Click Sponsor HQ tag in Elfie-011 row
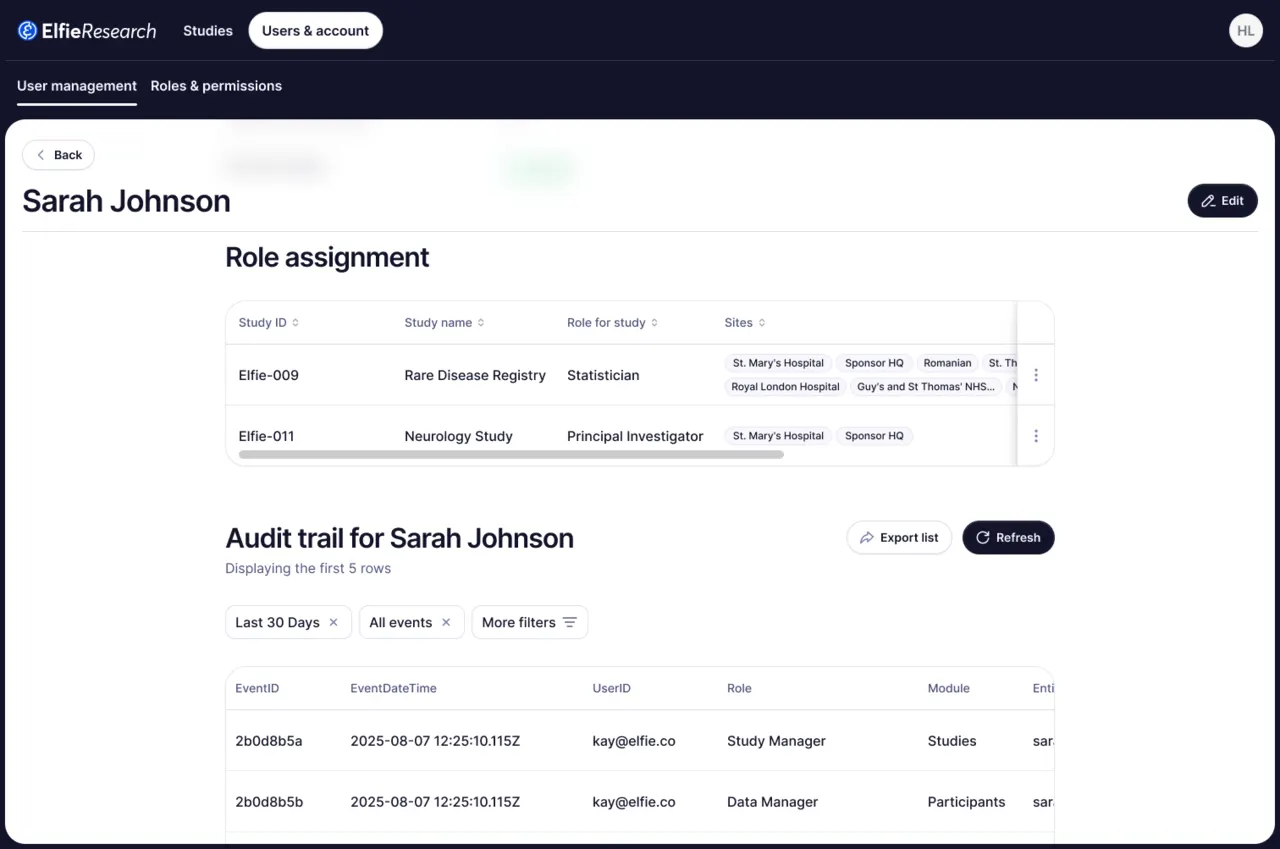 point(874,436)
